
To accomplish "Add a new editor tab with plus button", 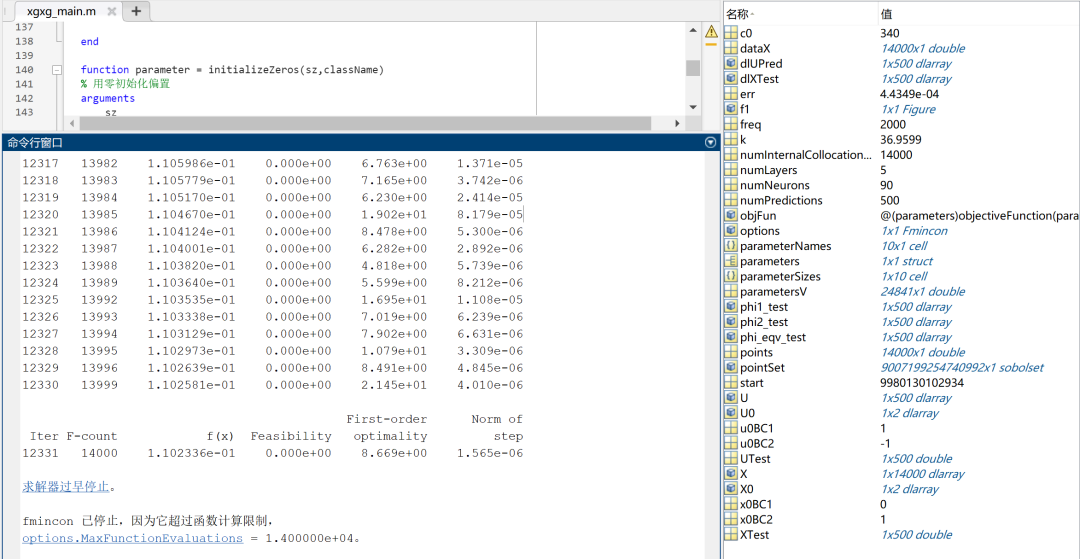I will coord(136,11).
